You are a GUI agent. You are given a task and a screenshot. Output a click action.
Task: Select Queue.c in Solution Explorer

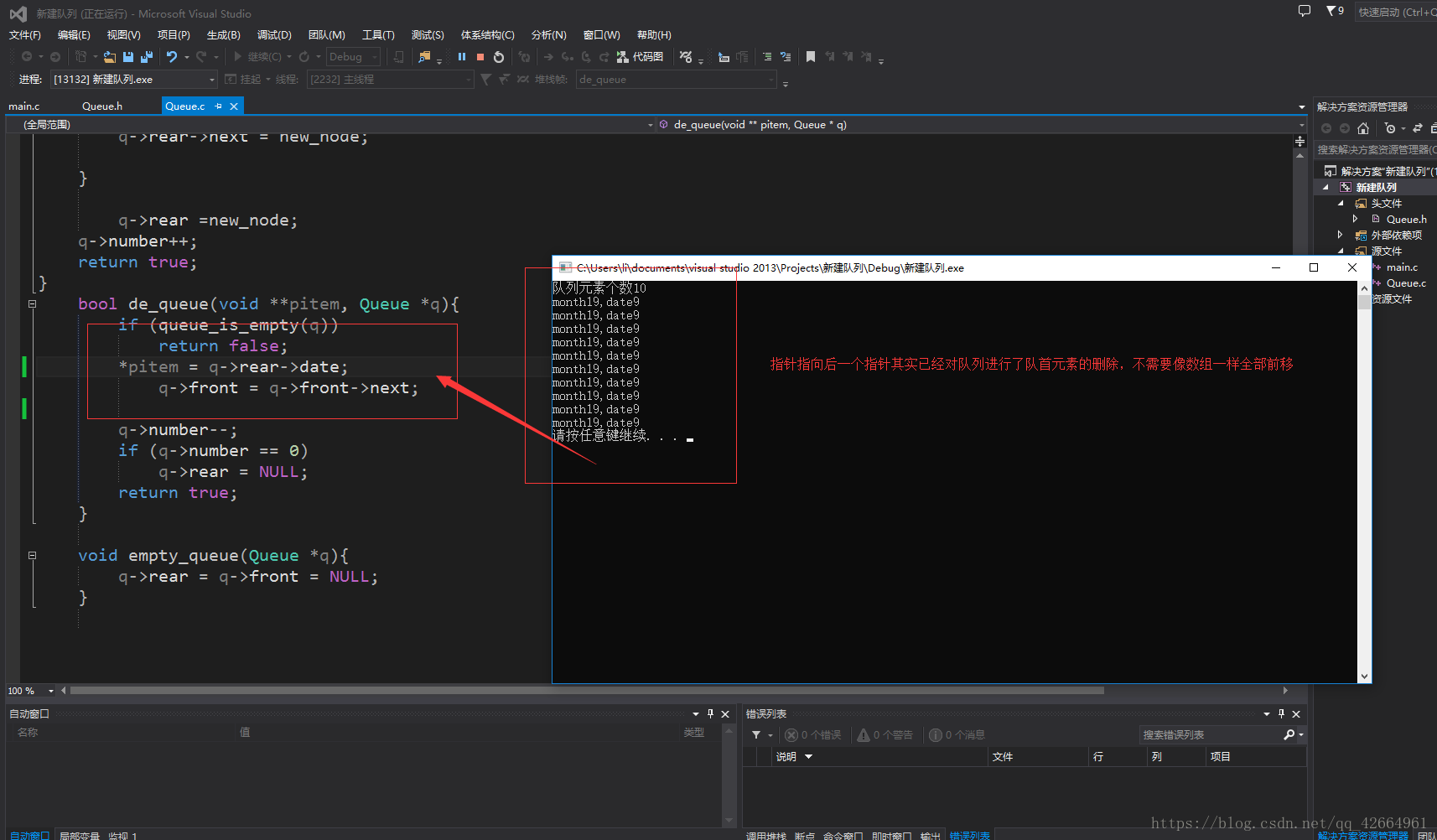[x=1405, y=283]
